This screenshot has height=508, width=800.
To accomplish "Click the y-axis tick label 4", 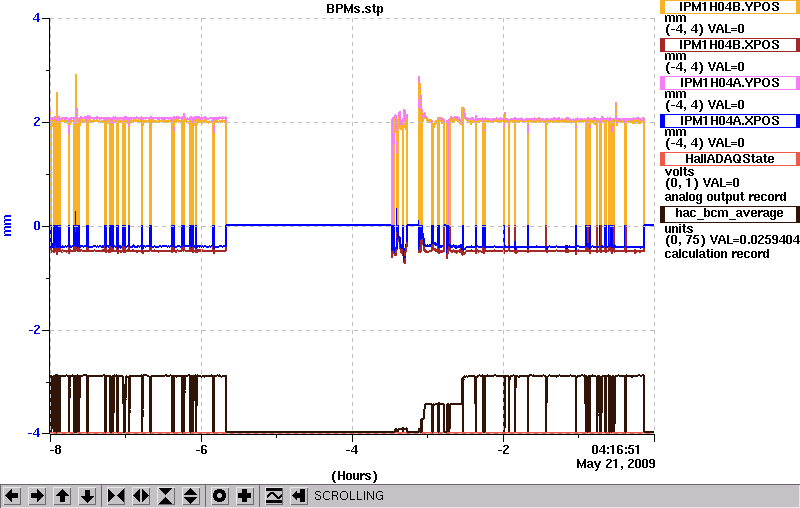I will [36, 18].
